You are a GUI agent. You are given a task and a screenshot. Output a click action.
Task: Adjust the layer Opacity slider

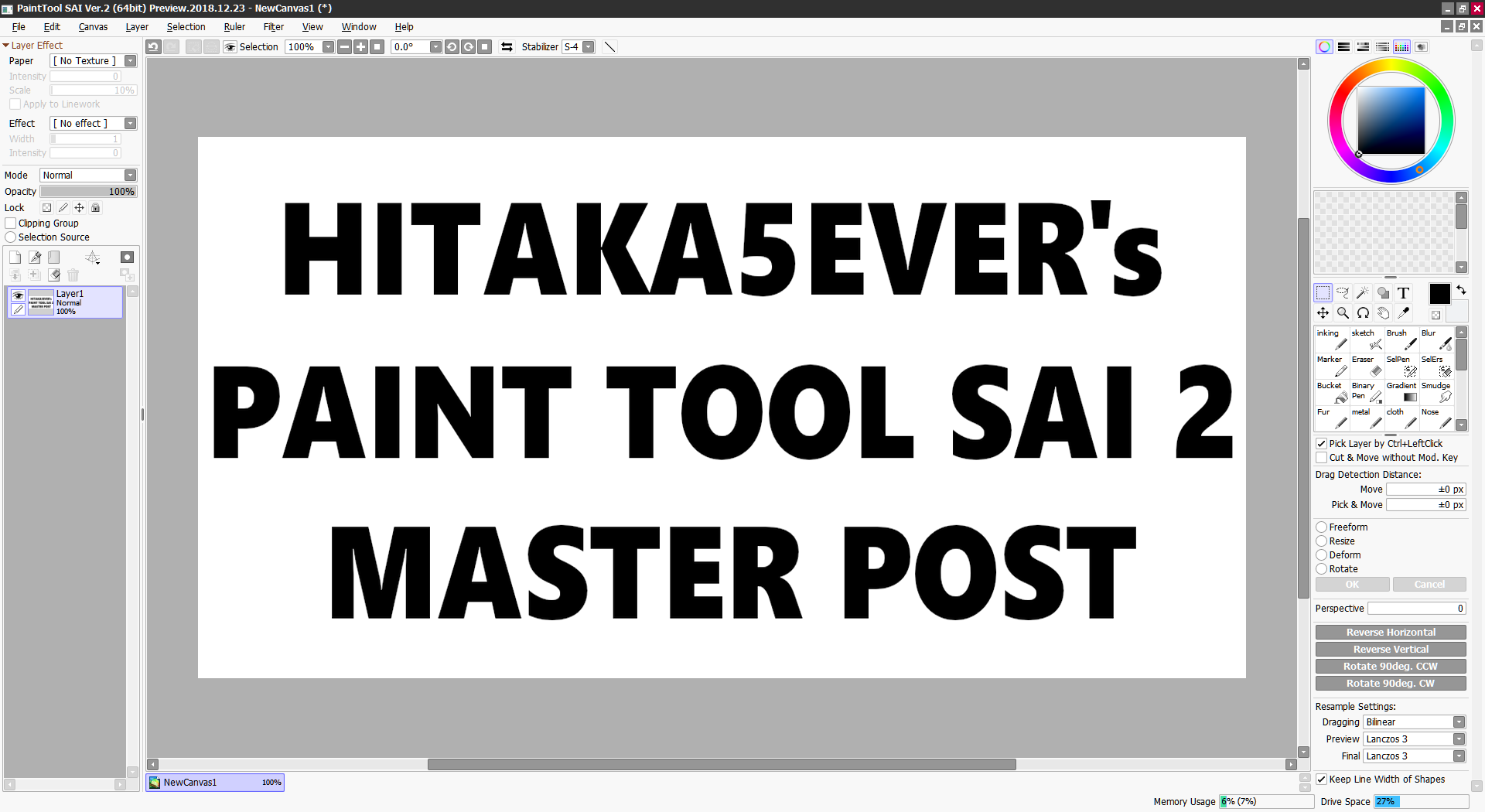tap(89, 192)
